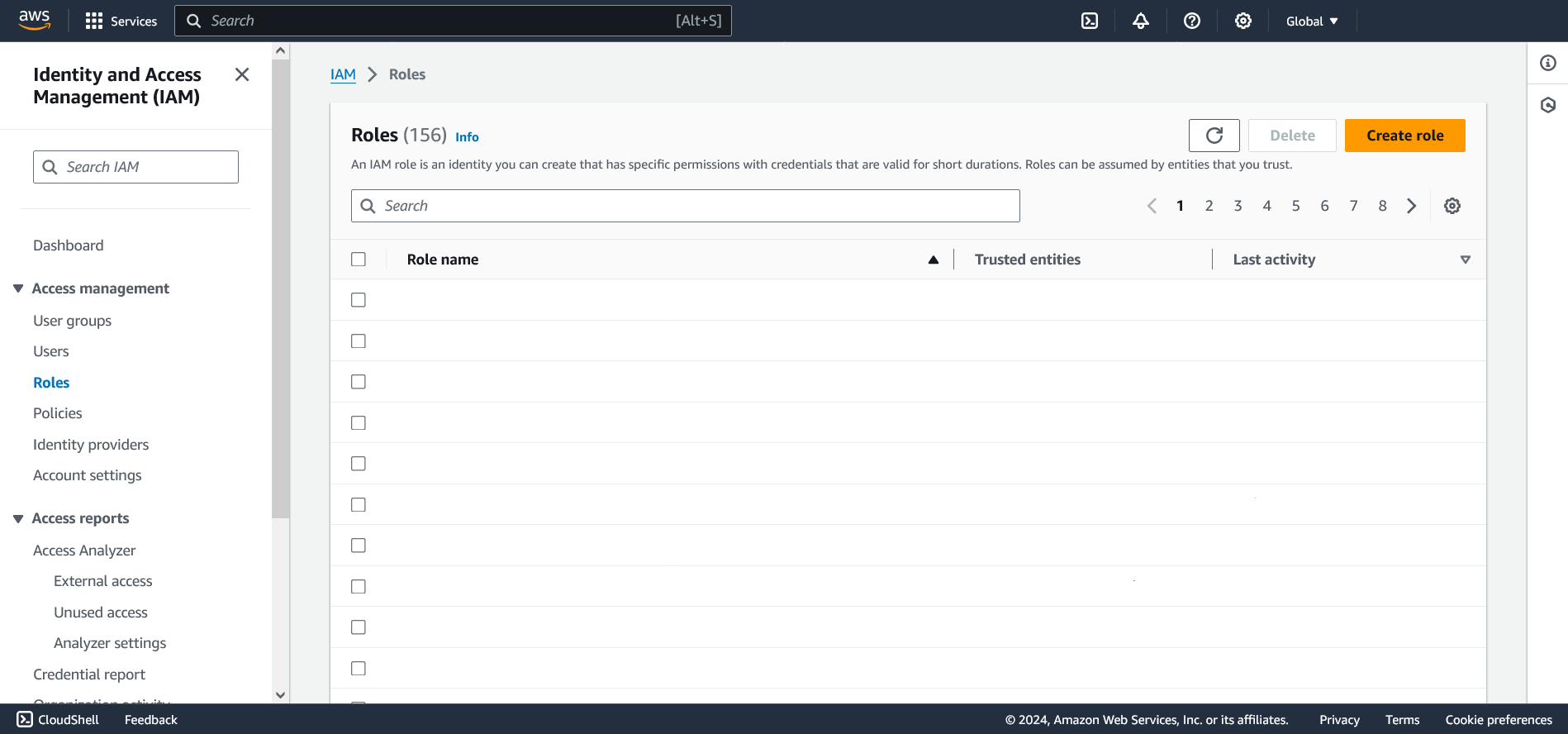Open the help question mark menu

pyautogui.click(x=1191, y=21)
